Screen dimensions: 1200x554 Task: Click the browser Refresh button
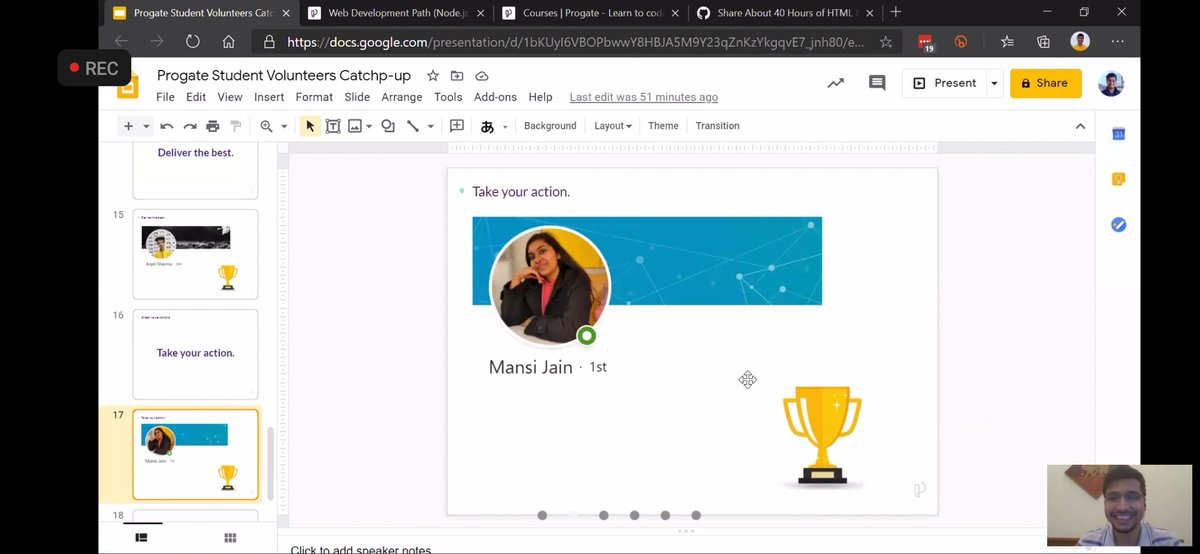pos(194,42)
